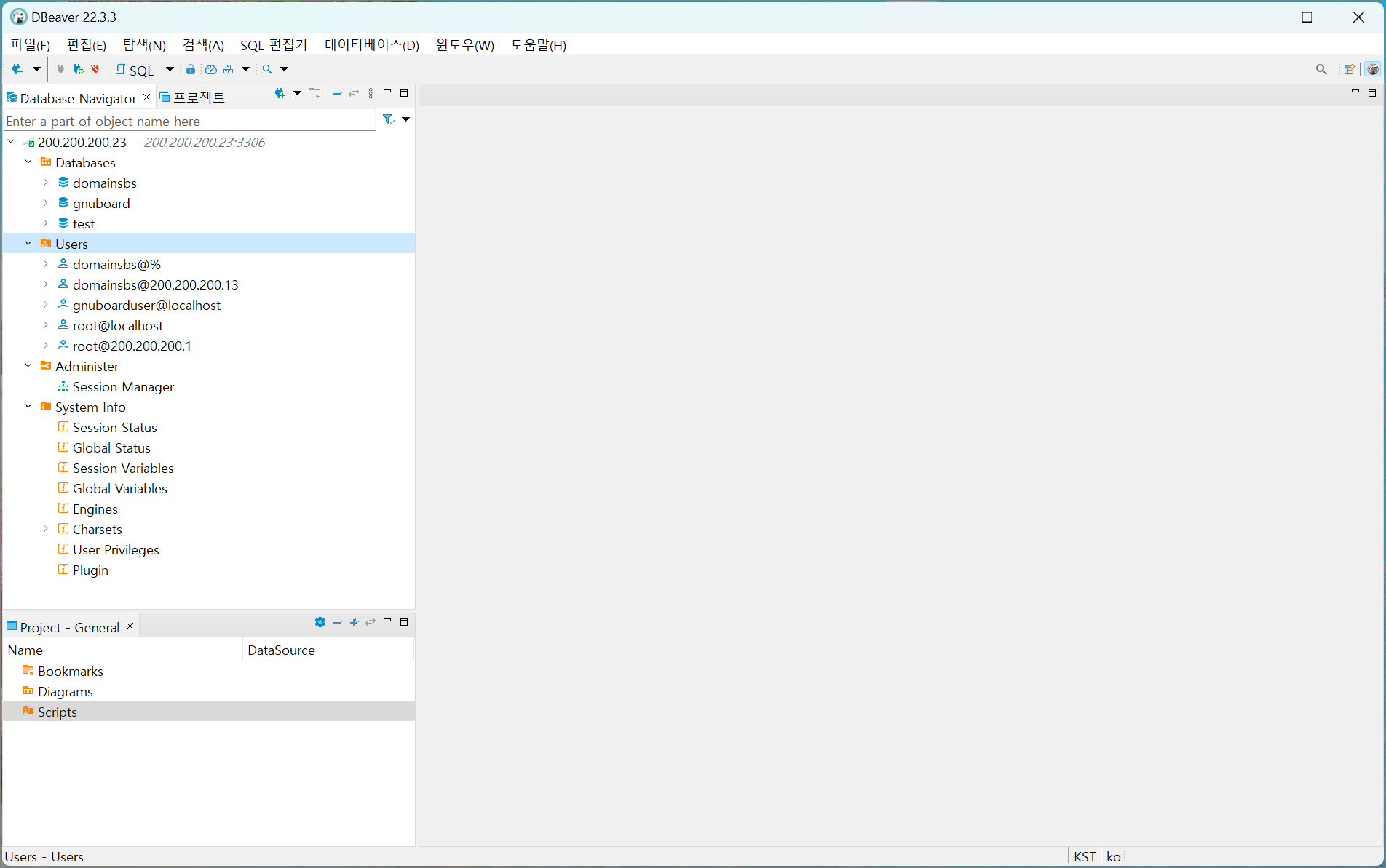Open the 데이터베이스(D) menu

click(x=372, y=45)
